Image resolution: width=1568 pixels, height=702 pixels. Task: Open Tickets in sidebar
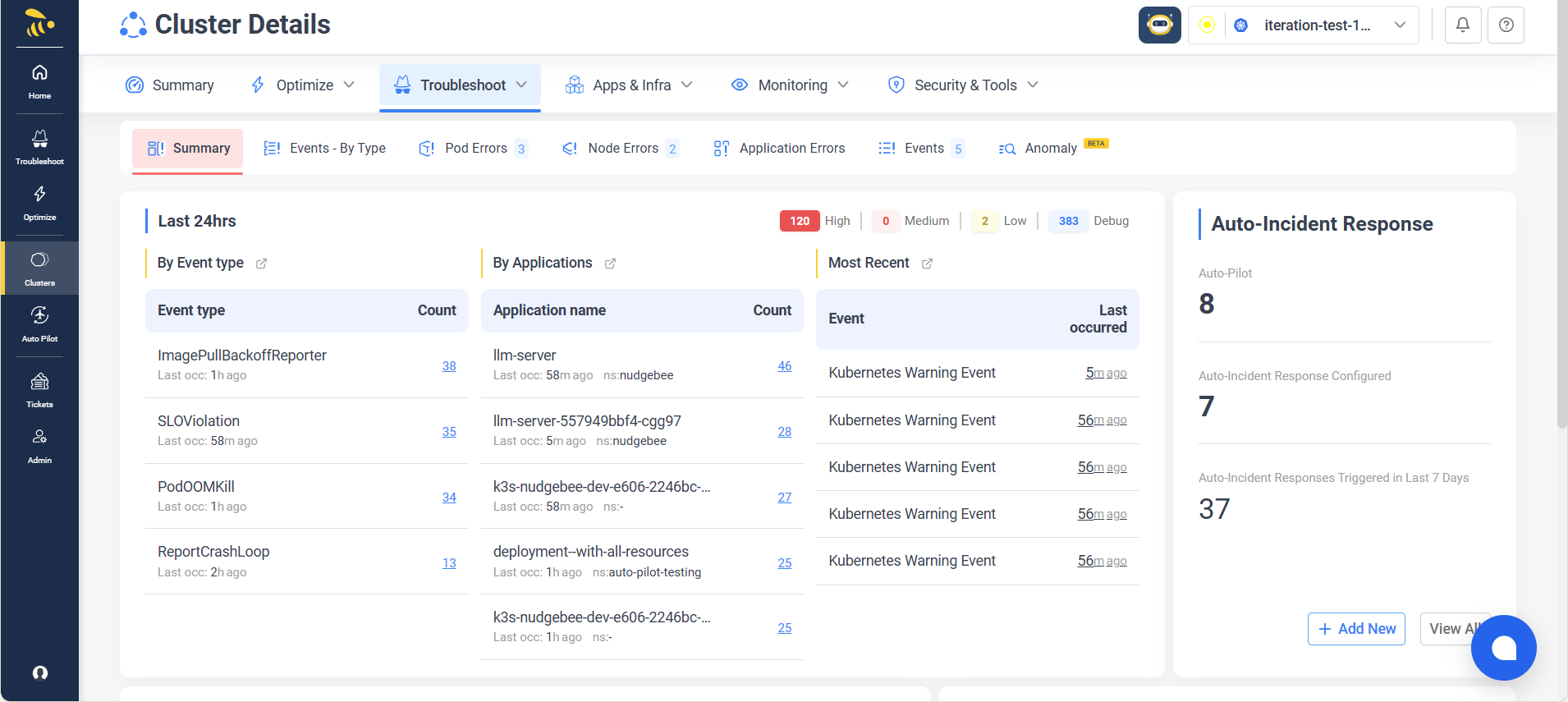(x=39, y=389)
